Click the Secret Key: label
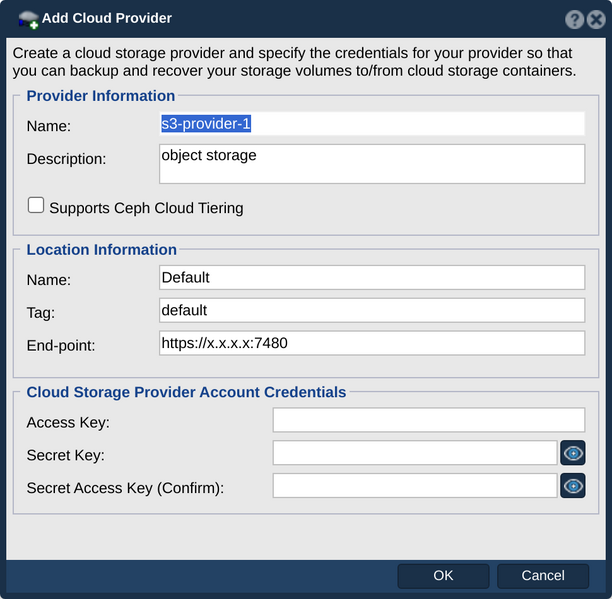The width and height of the screenshot is (612, 599). (66, 455)
